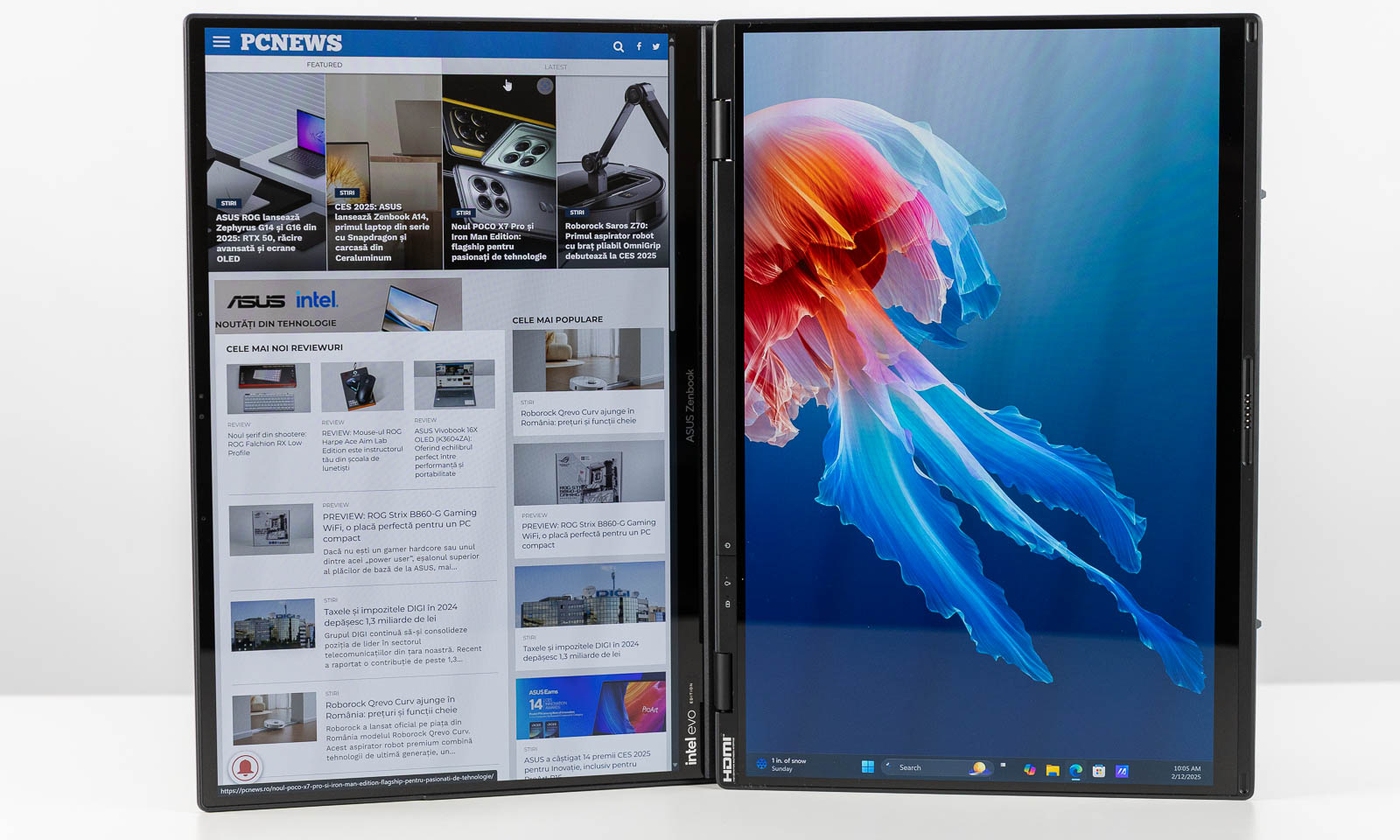Open the Roborock Qrevo Curv thumbnail in the article list

(x=275, y=718)
